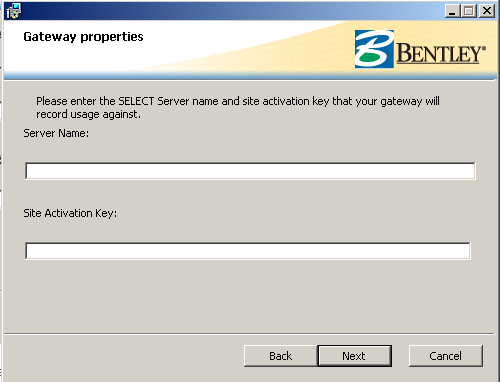Screen dimensions: 500x382
Task: Minimize the Gateway setup window
Action: 452,11
